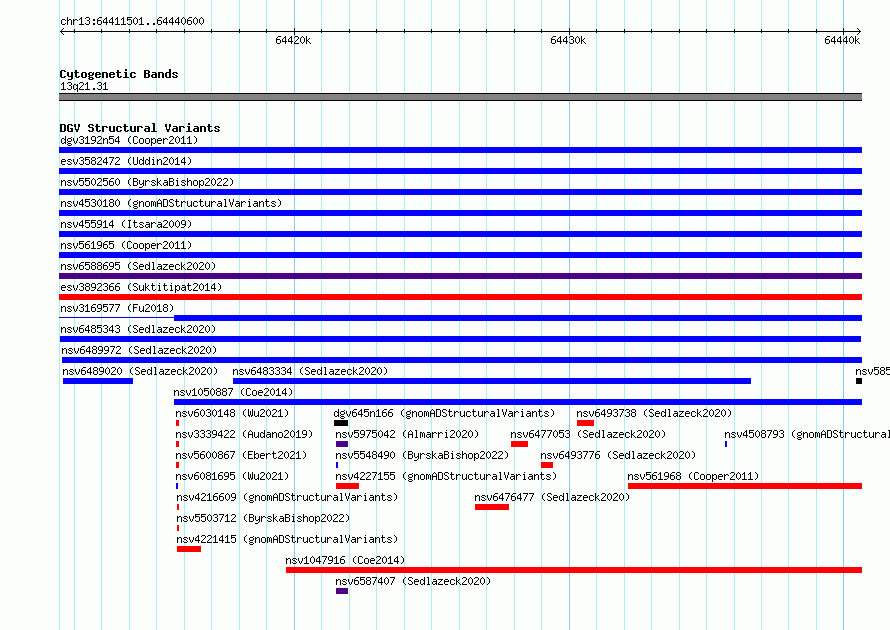890x630 pixels.
Task: Click the purple bar under nsv5975042 (Almarri2020)
Action: (342, 444)
